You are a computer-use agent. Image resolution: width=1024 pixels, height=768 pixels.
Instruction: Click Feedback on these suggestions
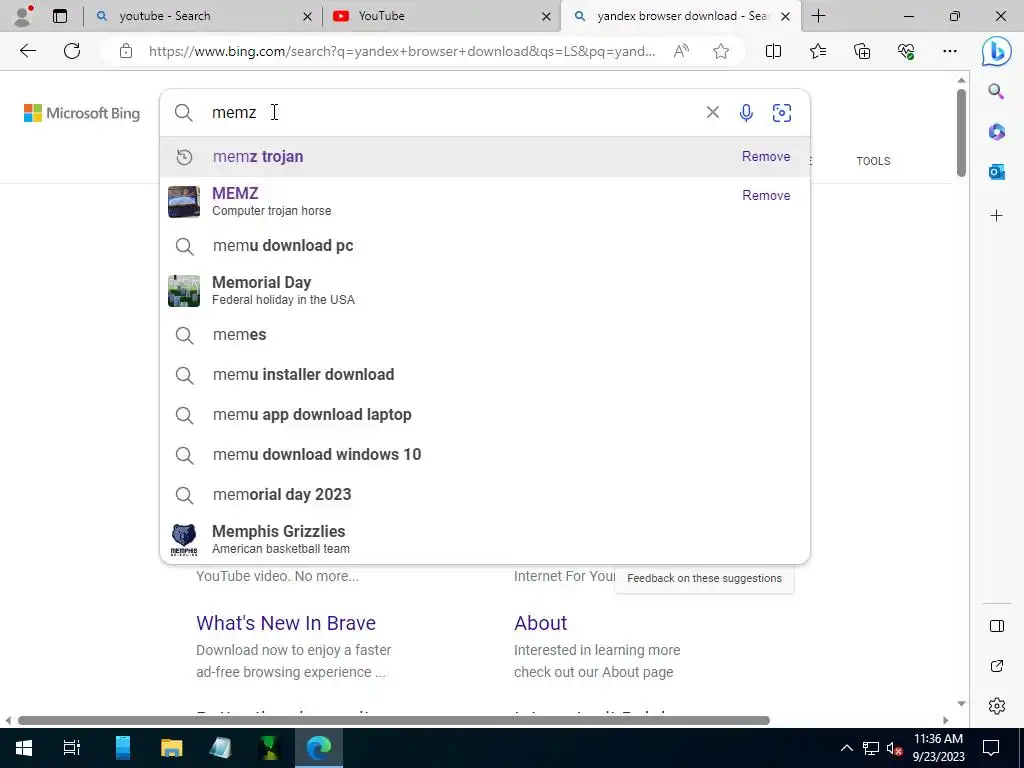(x=704, y=578)
